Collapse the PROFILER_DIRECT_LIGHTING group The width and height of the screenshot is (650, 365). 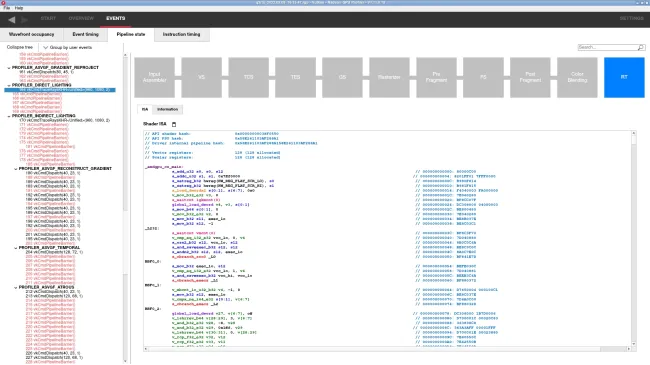click(9, 85)
